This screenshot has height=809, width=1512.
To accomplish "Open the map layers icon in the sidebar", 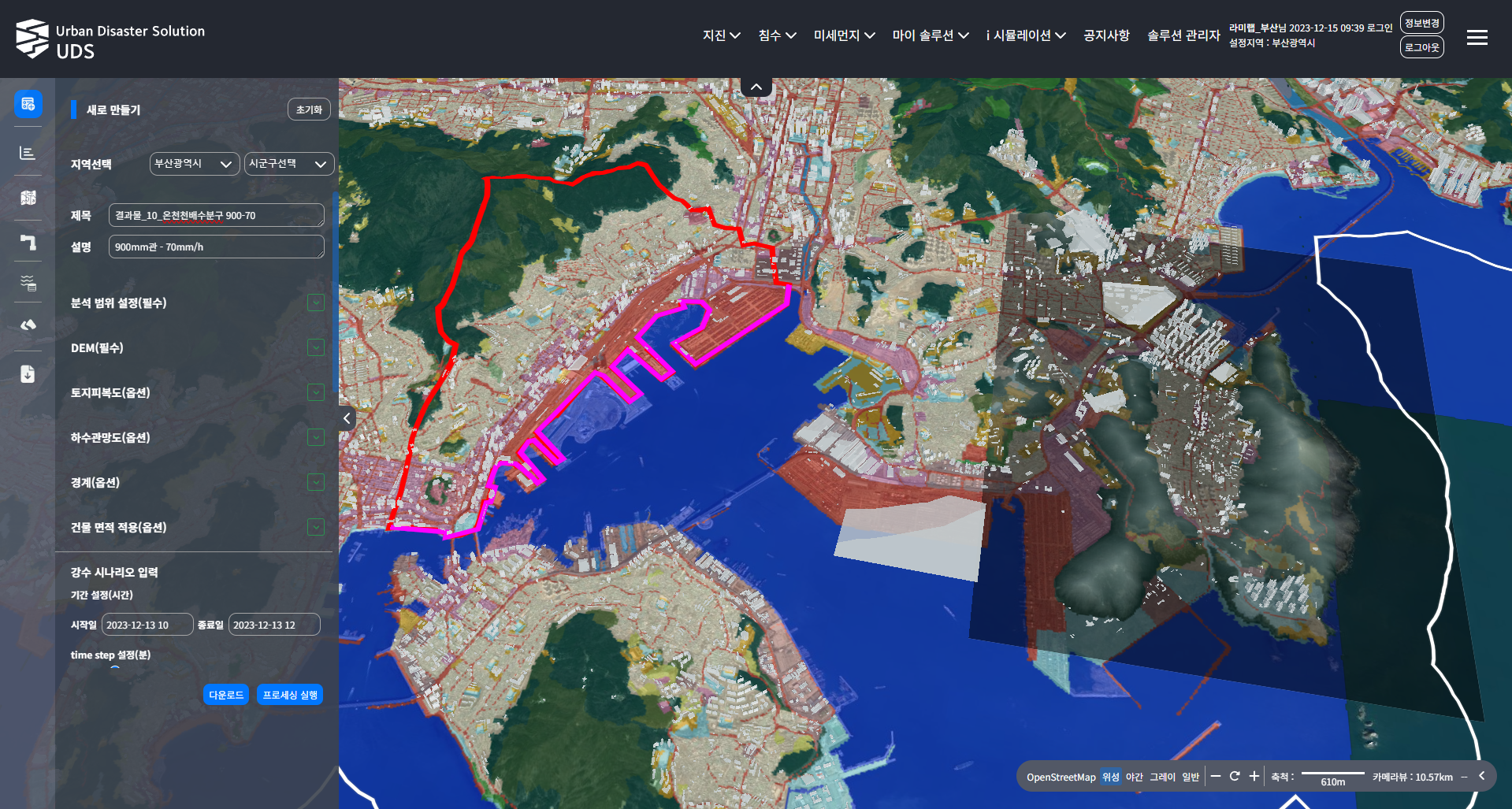I will tap(28, 198).
